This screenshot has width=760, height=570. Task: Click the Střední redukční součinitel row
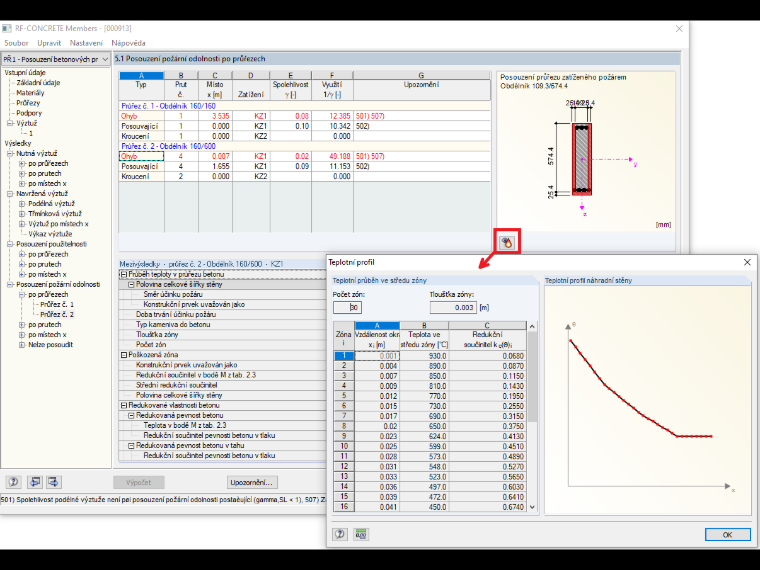223,385
